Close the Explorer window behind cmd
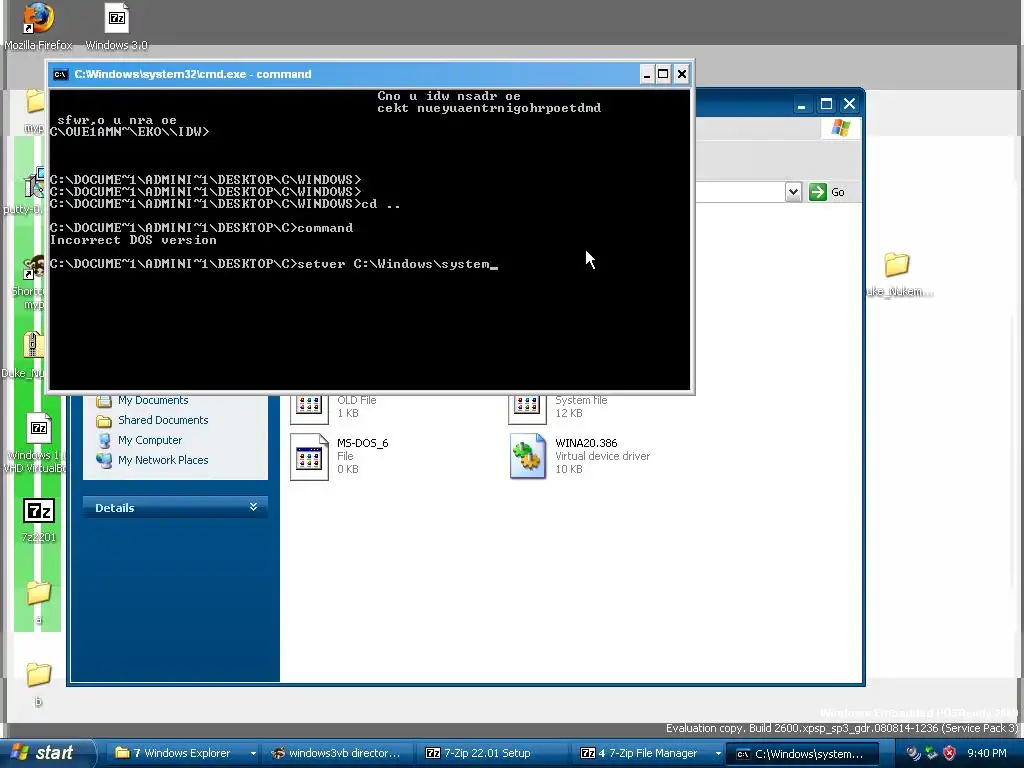Image resolution: width=1024 pixels, height=768 pixels. coord(850,104)
